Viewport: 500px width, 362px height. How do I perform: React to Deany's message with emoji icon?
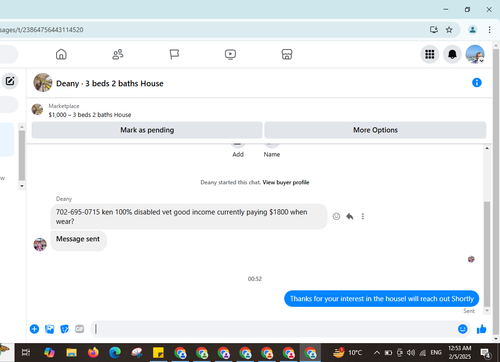click(336, 217)
